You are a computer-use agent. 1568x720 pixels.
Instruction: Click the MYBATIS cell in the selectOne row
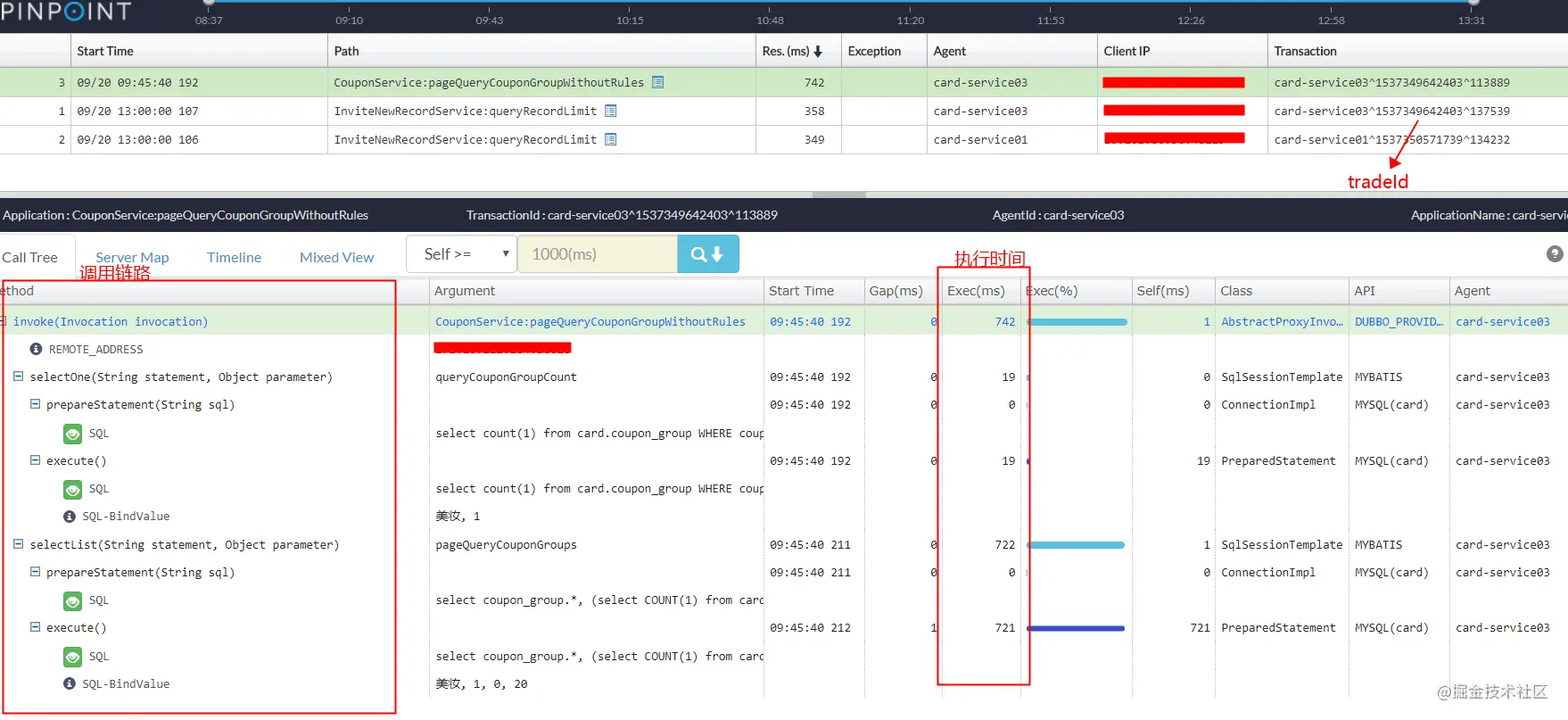(x=1378, y=377)
